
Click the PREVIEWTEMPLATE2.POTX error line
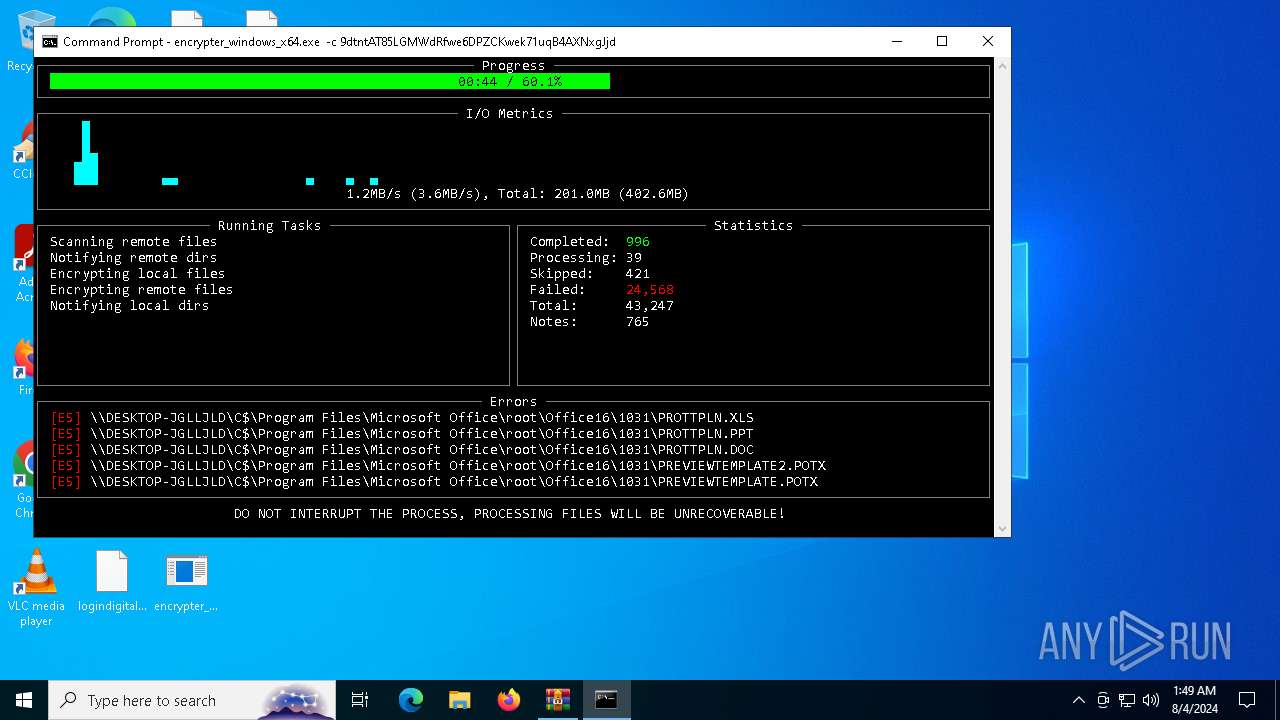[x=438, y=465]
